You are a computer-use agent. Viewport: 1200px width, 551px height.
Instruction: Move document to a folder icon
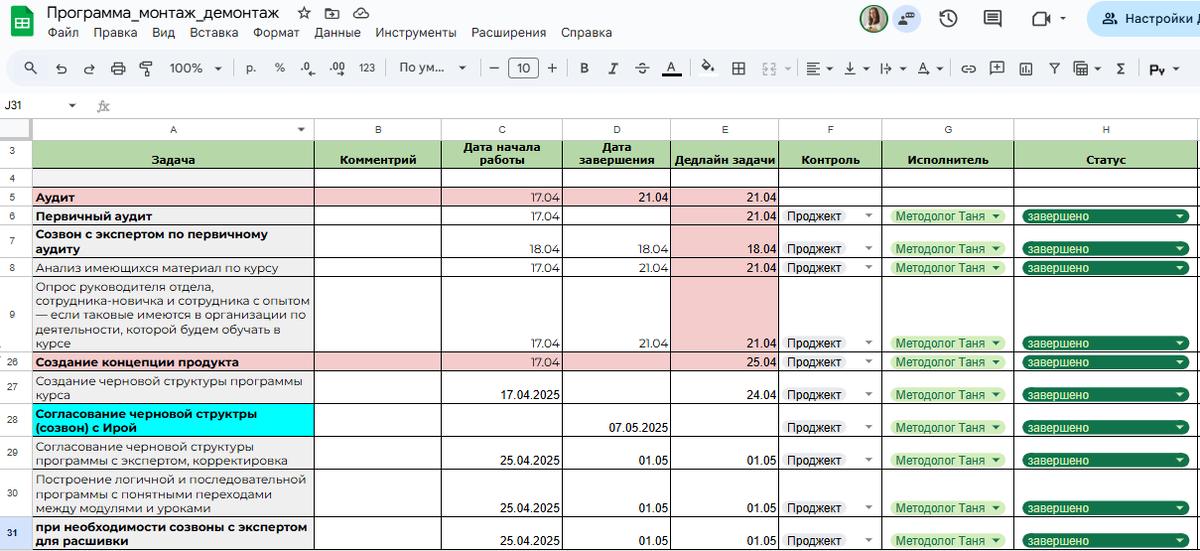click(332, 14)
